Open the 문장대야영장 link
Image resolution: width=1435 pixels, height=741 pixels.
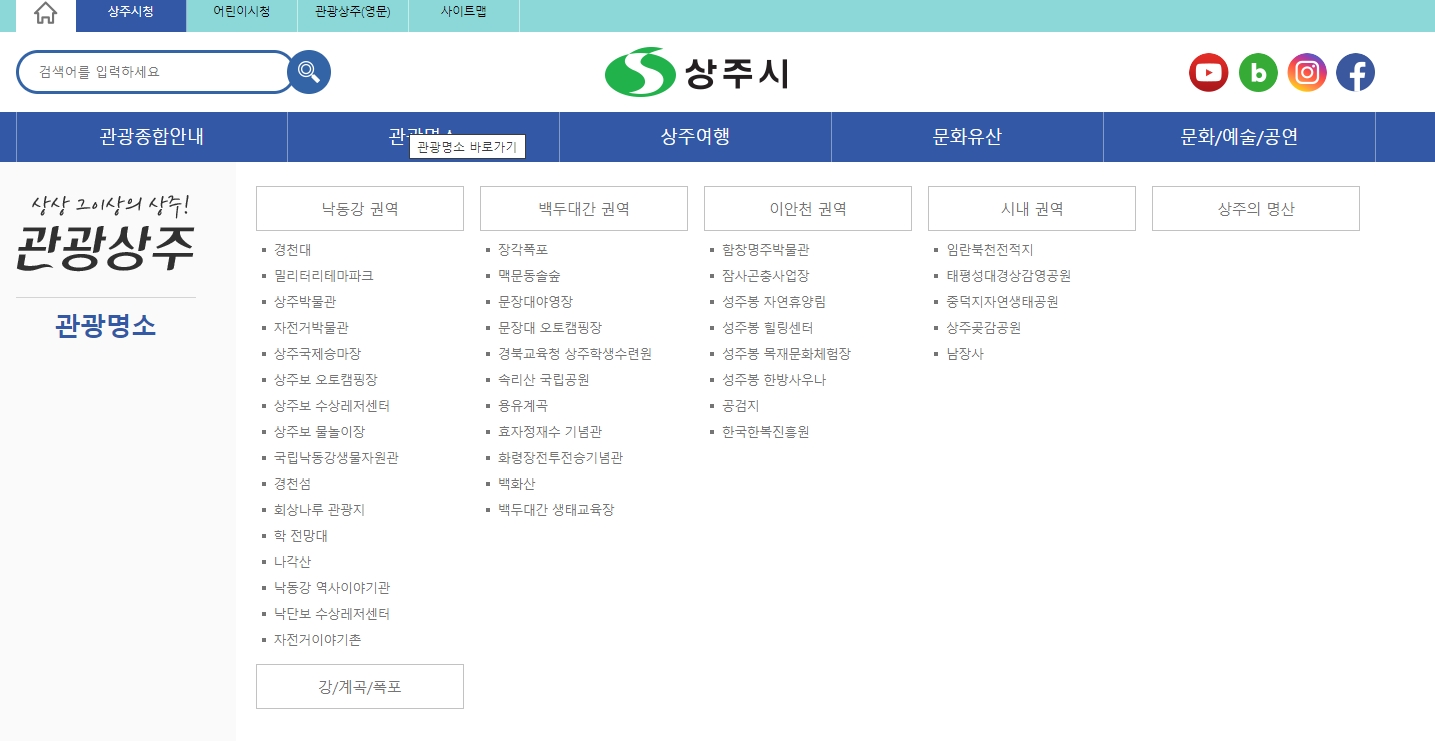coord(535,302)
